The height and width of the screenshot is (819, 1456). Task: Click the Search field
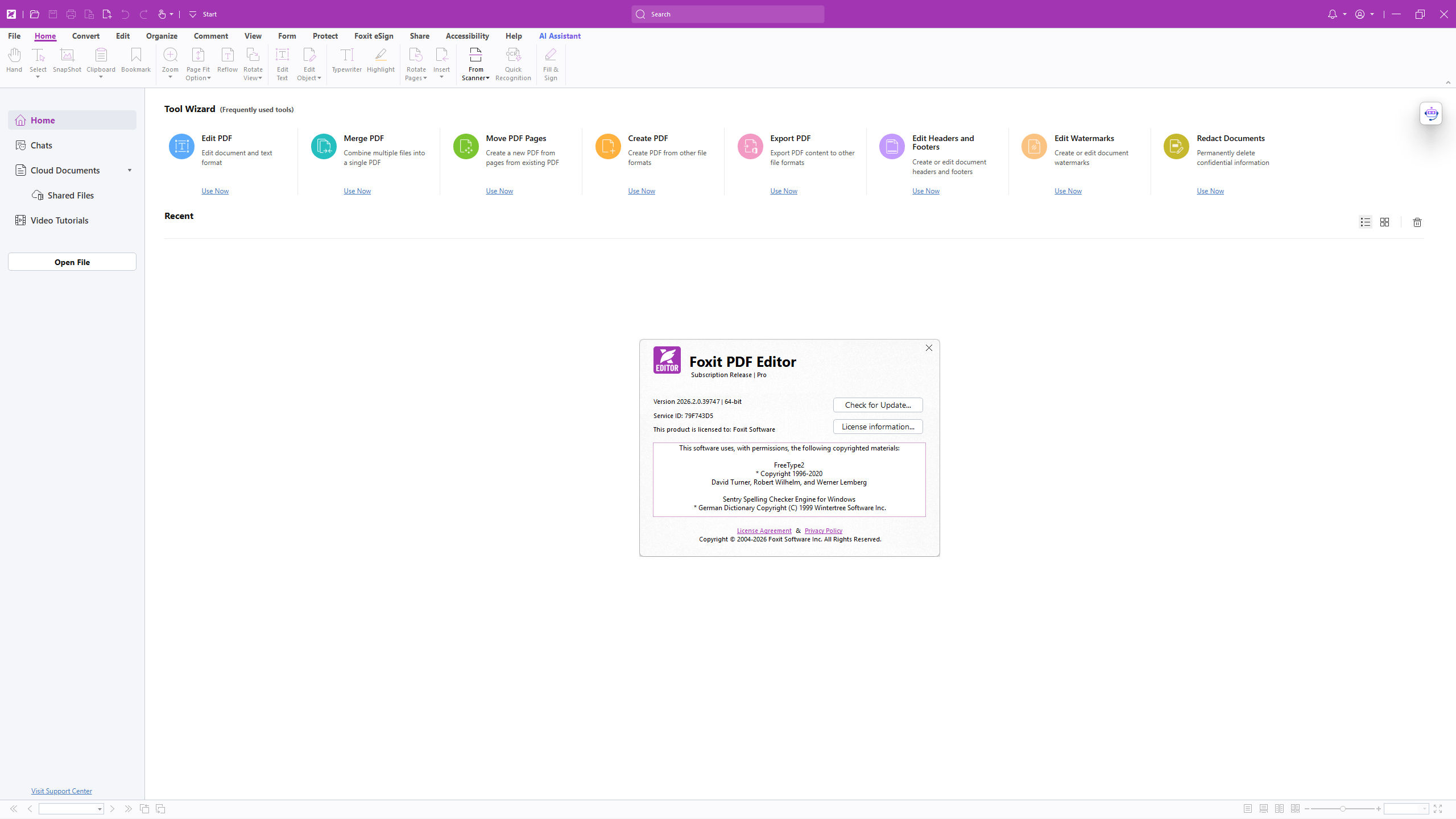[x=727, y=14]
